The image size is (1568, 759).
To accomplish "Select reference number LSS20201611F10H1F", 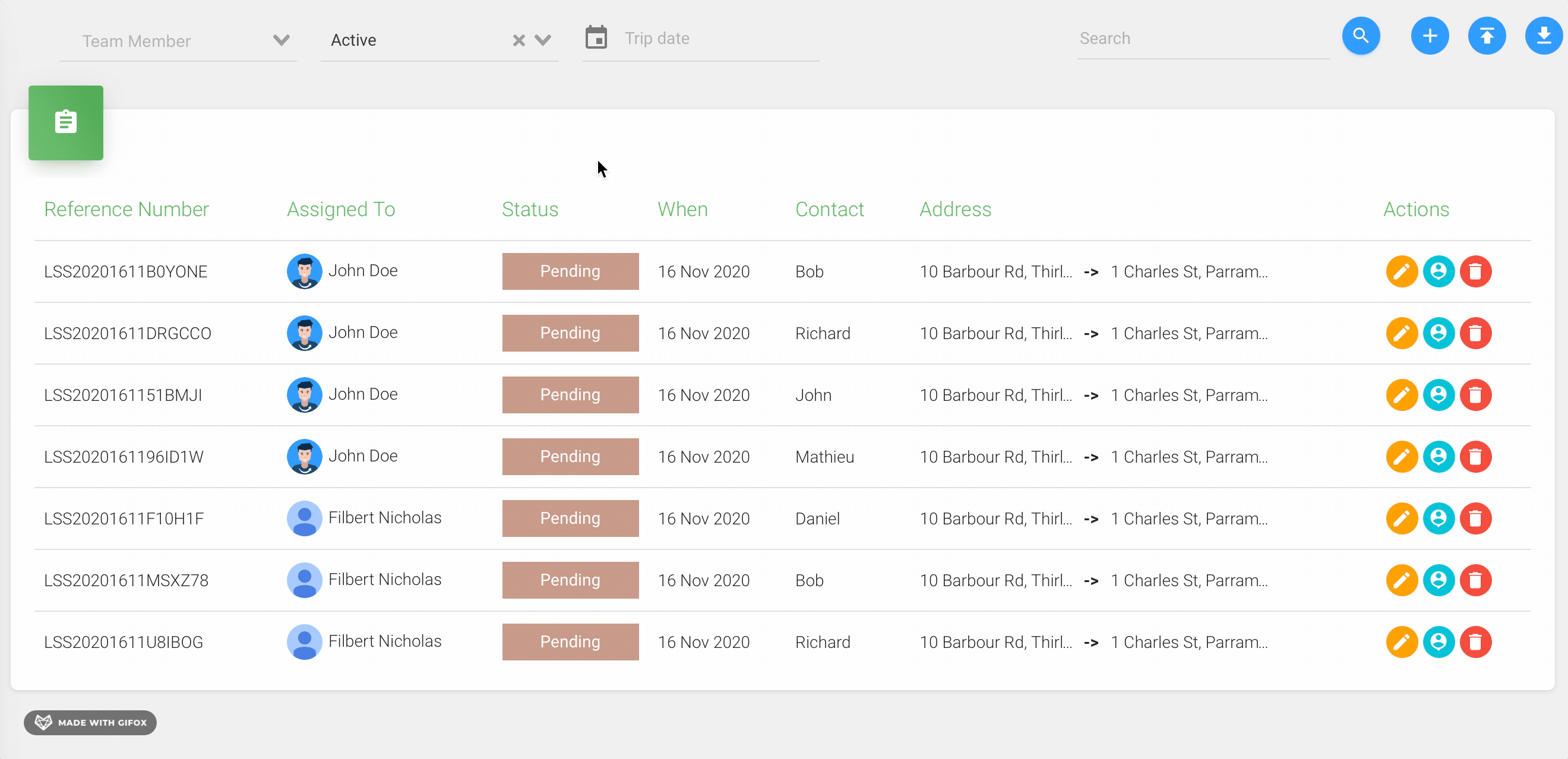I will pyautogui.click(x=124, y=519).
